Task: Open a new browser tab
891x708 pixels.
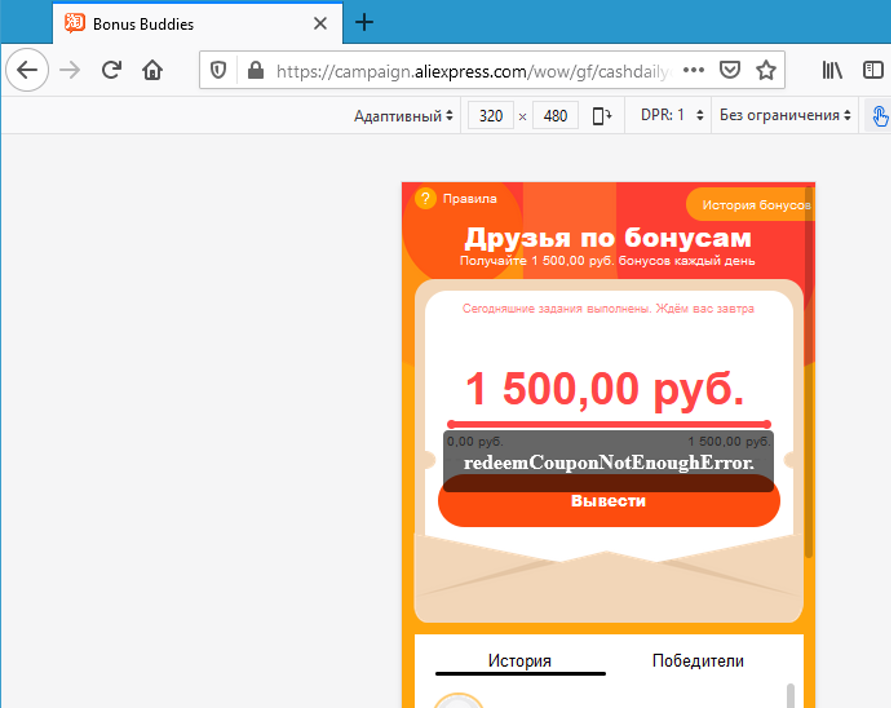Action: pos(364,23)
